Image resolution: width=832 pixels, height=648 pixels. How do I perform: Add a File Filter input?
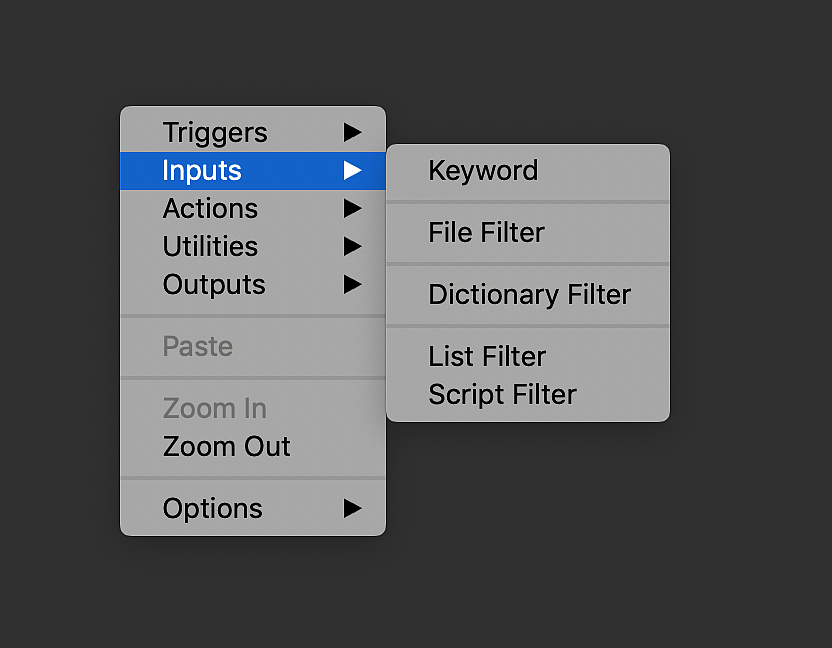(x=486, y=232)
